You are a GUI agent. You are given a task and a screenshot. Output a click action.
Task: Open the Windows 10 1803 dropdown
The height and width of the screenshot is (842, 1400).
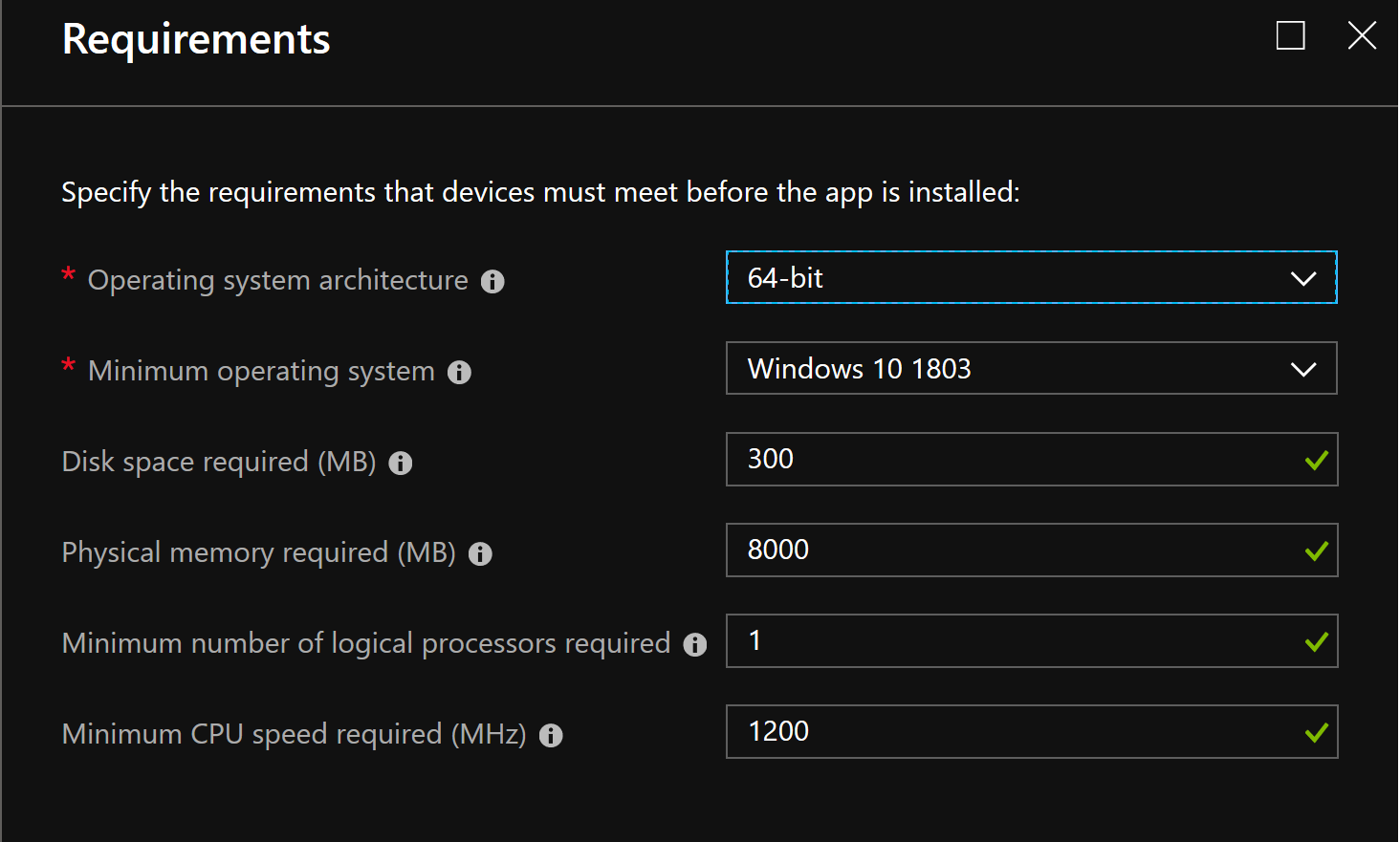(1032, 368)
